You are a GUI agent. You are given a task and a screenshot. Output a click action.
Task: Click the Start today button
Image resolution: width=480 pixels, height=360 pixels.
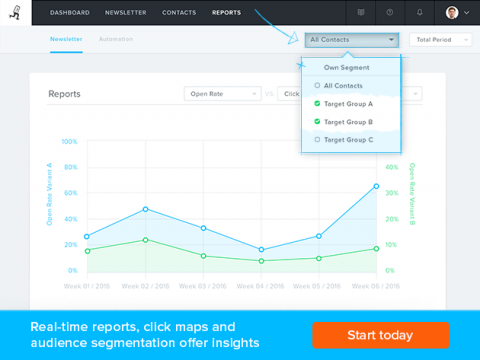(381, 335)
